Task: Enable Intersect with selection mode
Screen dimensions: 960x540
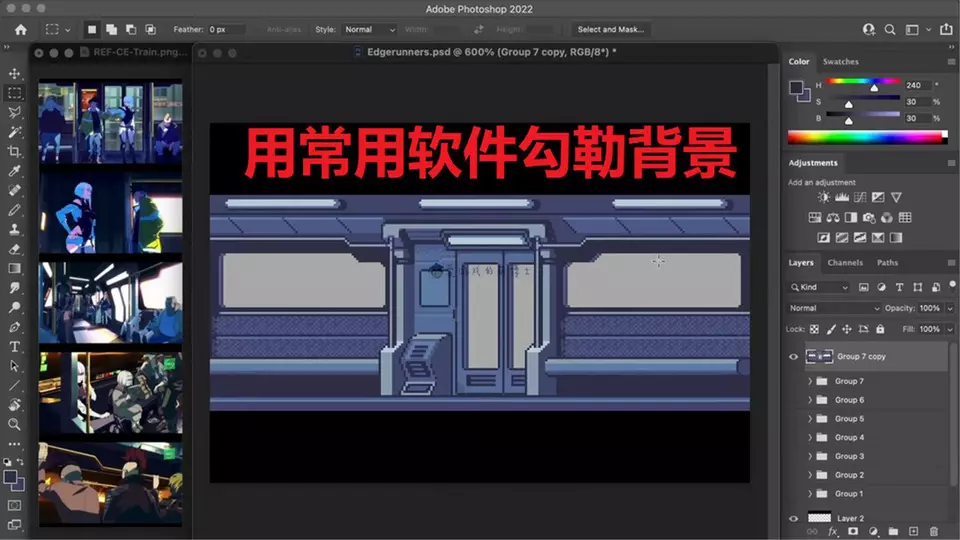Action: point(151,29)
